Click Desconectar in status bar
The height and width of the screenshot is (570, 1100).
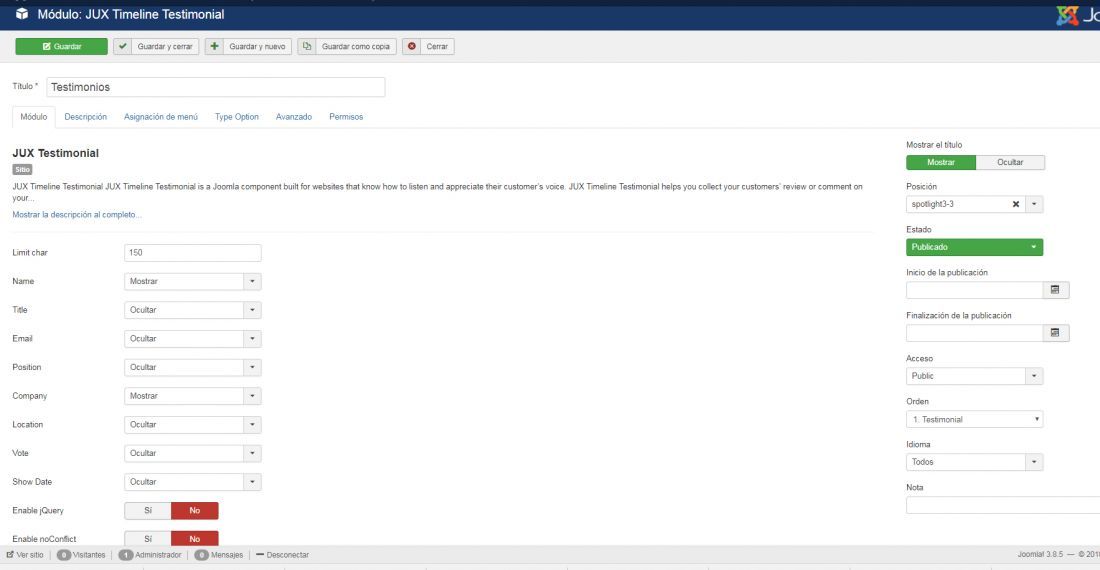click(x=282, y=555)
